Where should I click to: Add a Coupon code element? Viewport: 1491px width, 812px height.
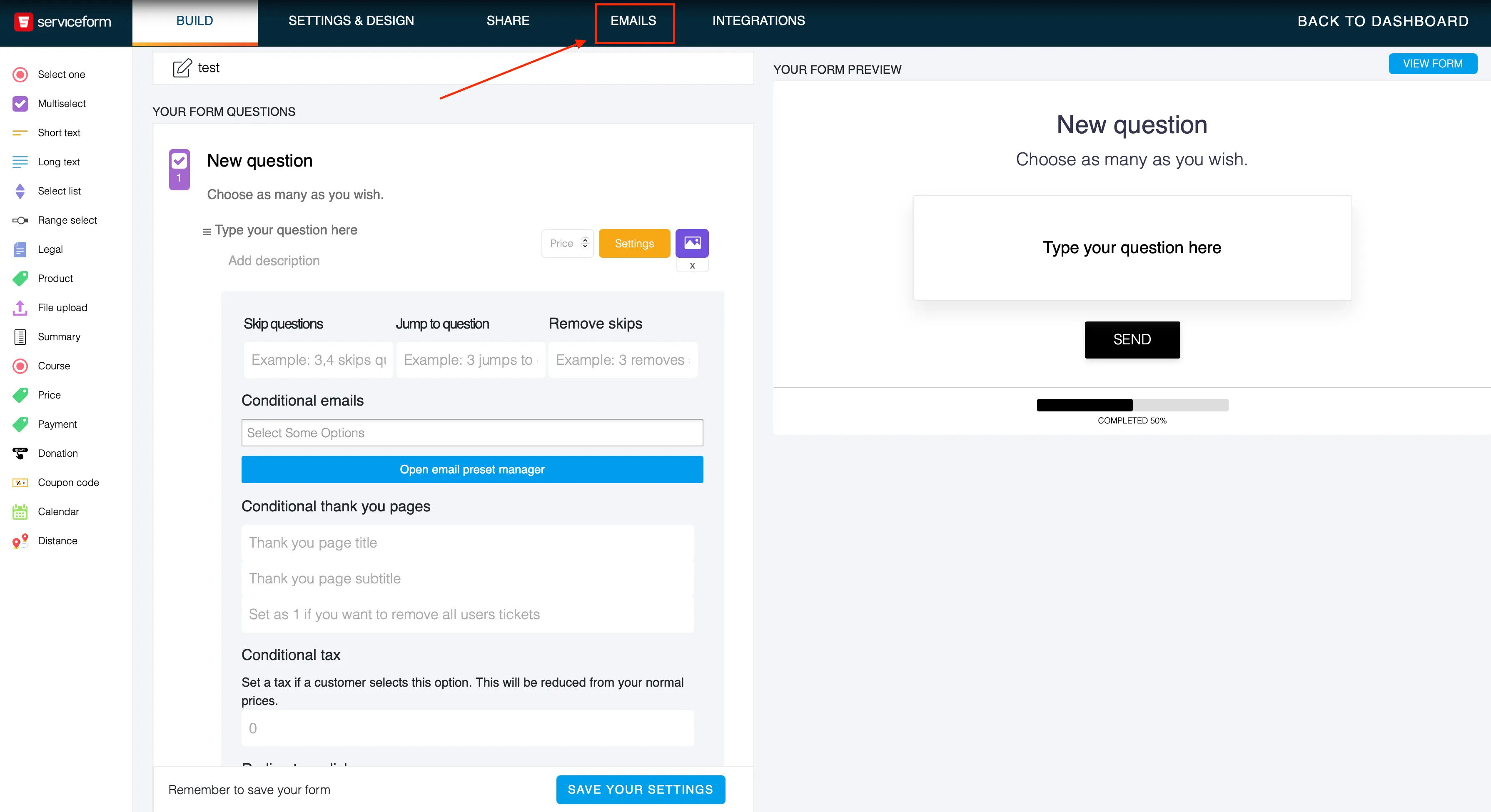tap(55, 483)
